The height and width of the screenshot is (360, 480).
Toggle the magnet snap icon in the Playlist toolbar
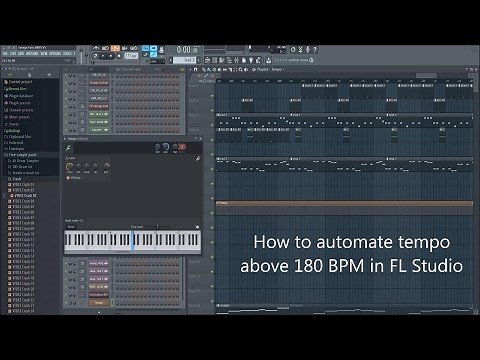[195, 69]
